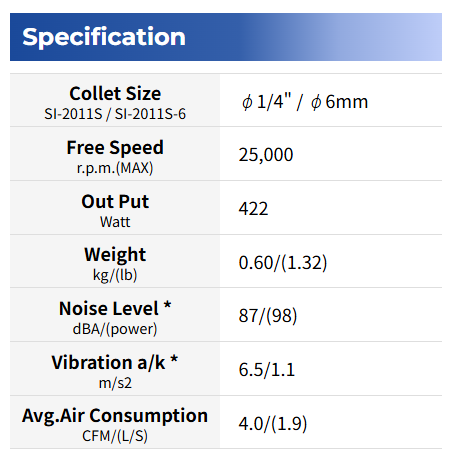Viewport: 455px width, 460px height.
Task: Click the 4.0/(1.9) air consumption value
Action: (x=273, y=424)
